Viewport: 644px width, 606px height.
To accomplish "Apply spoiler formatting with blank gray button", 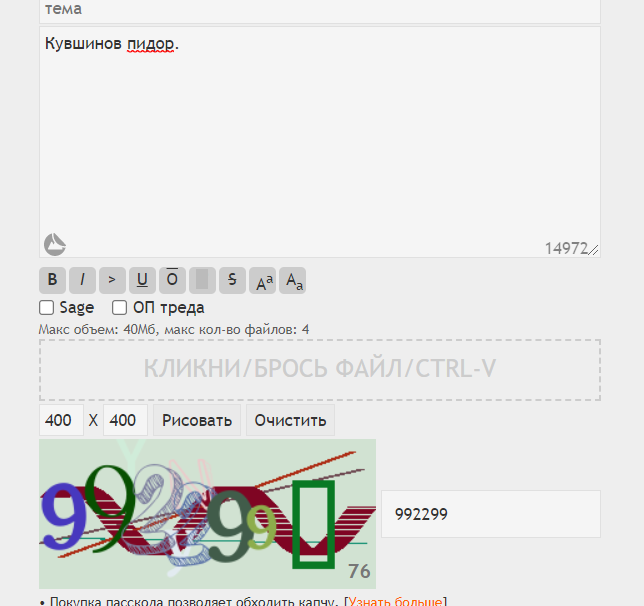I will pos(202,280).
